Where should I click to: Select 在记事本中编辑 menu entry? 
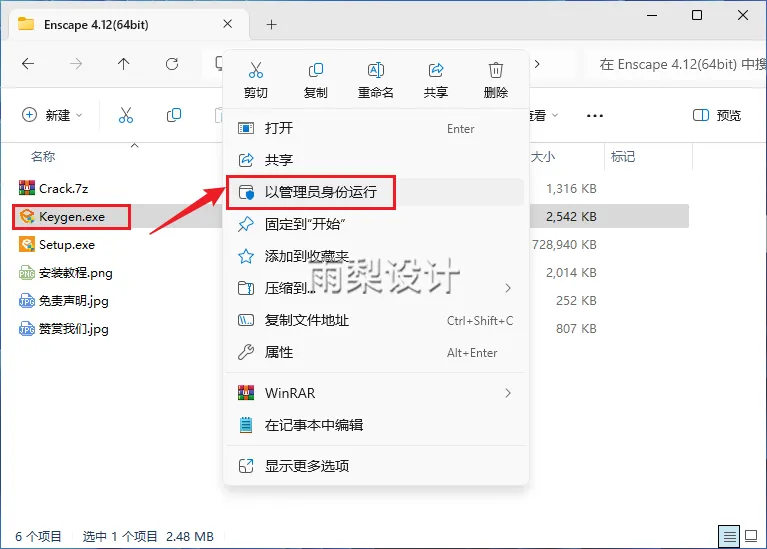click(x=375, y=425)
